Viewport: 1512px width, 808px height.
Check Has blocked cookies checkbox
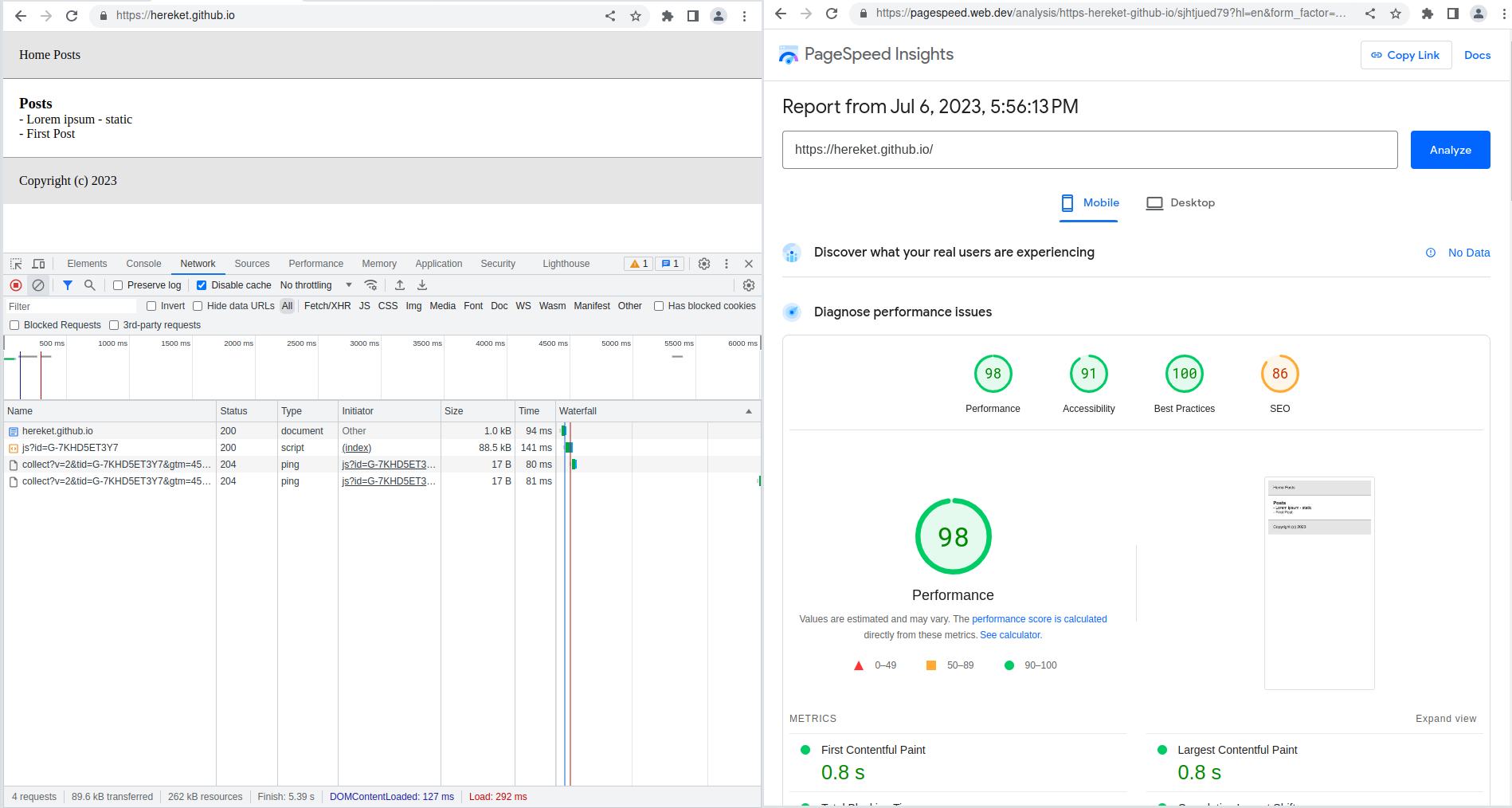click(659, 306)
